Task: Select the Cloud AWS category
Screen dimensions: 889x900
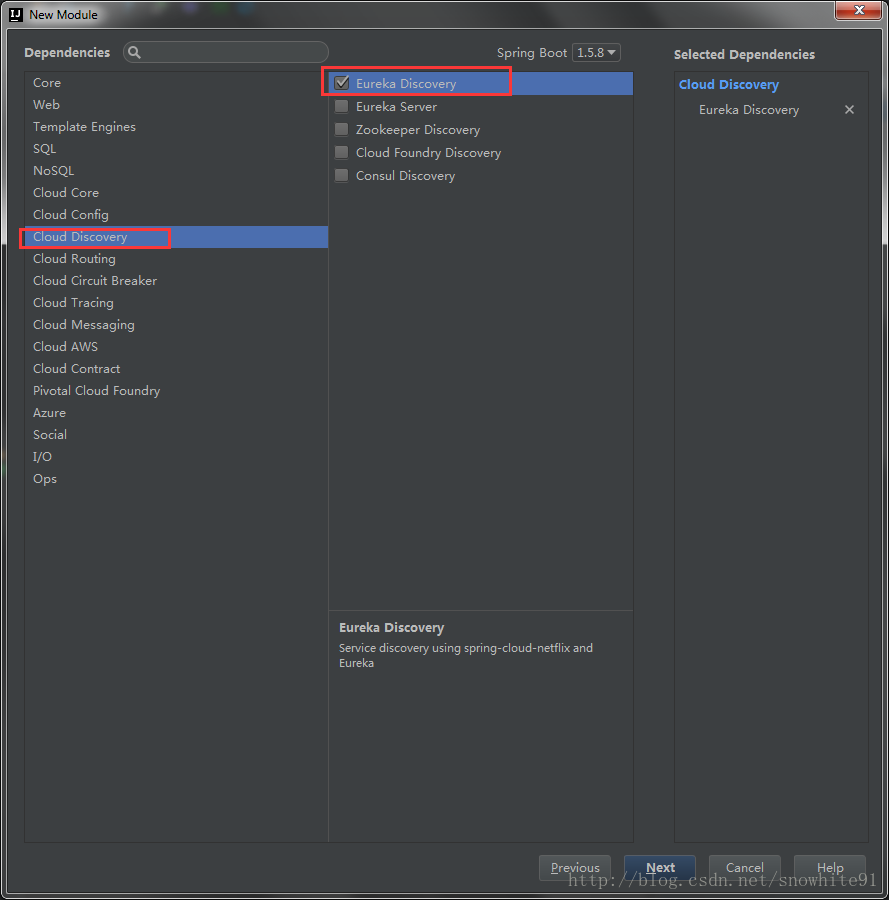Action: (x=176, y=347)
